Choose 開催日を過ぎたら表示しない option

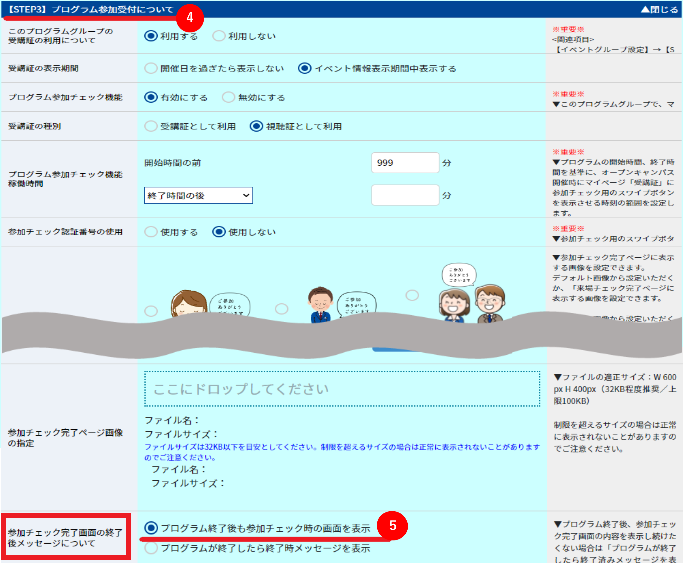pyautogui.click(x=151, y=68)
